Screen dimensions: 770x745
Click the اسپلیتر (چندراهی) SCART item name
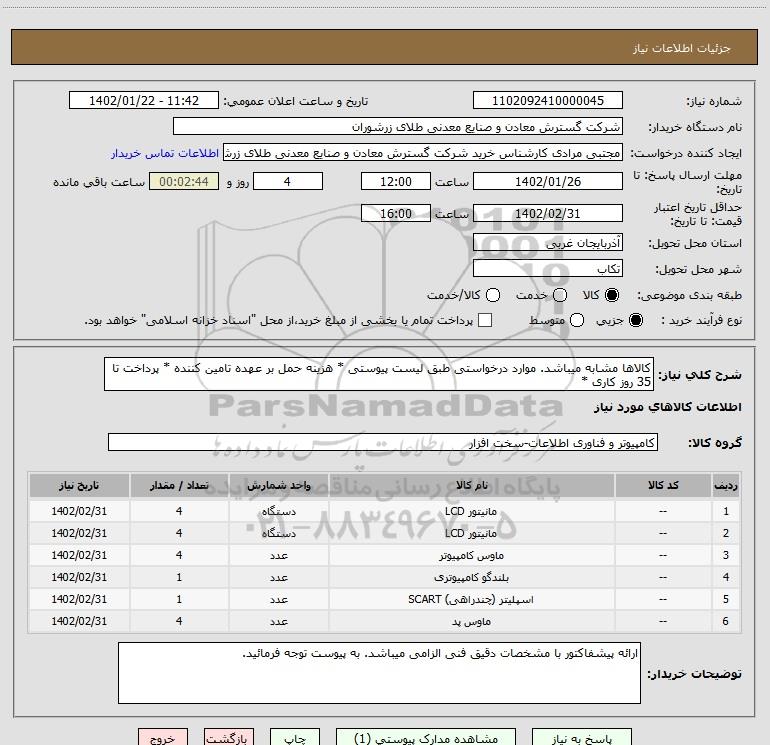[471, 600]
